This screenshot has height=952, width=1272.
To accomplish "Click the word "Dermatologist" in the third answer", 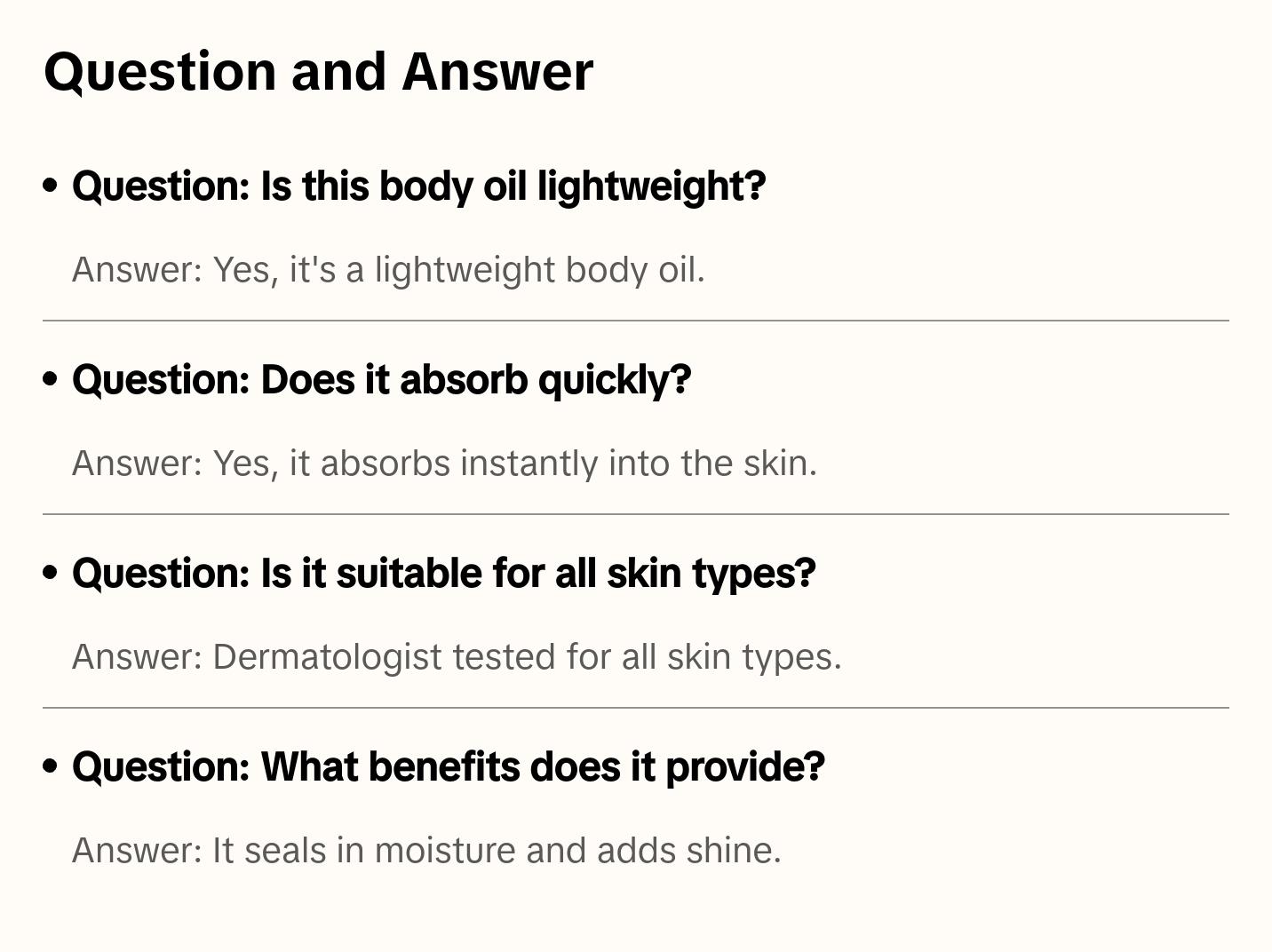I will (x=327, y=657).
